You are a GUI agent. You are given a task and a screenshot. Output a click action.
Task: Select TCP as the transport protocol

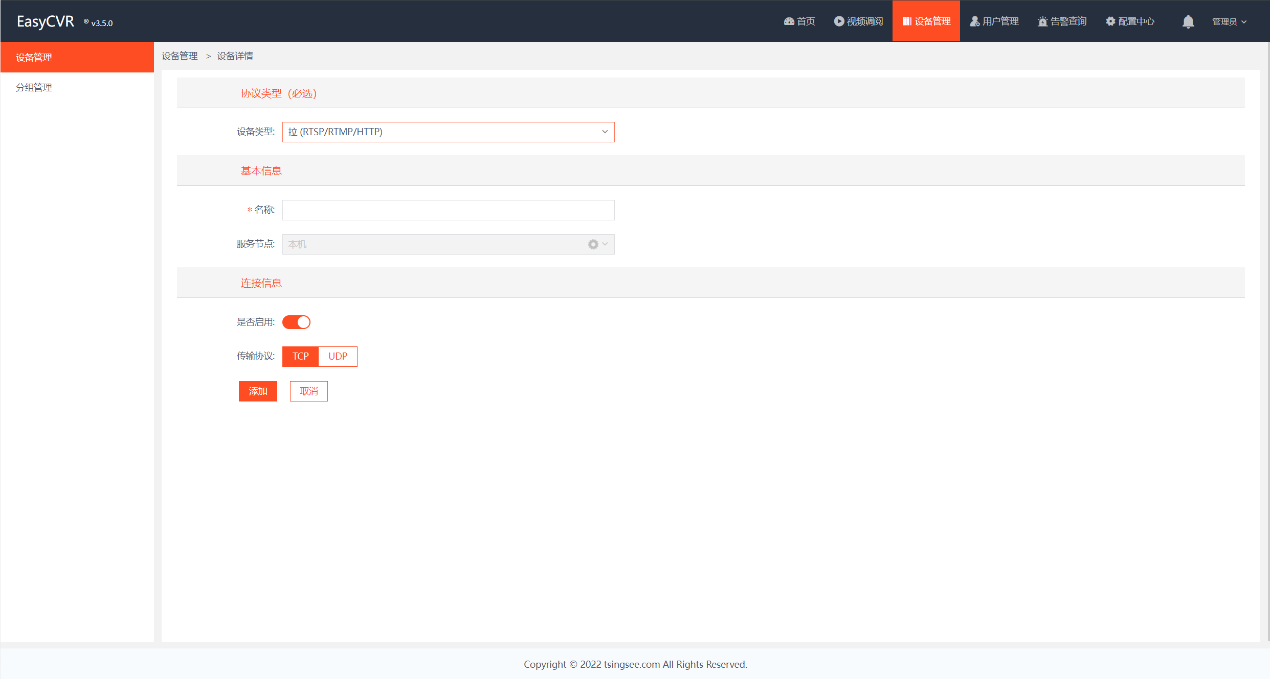[301, 357]
